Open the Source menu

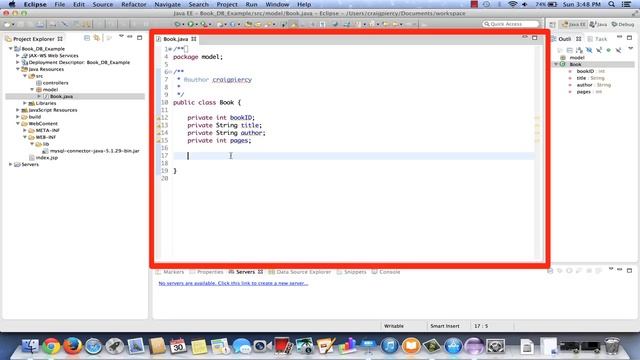(x=102, y=4)
